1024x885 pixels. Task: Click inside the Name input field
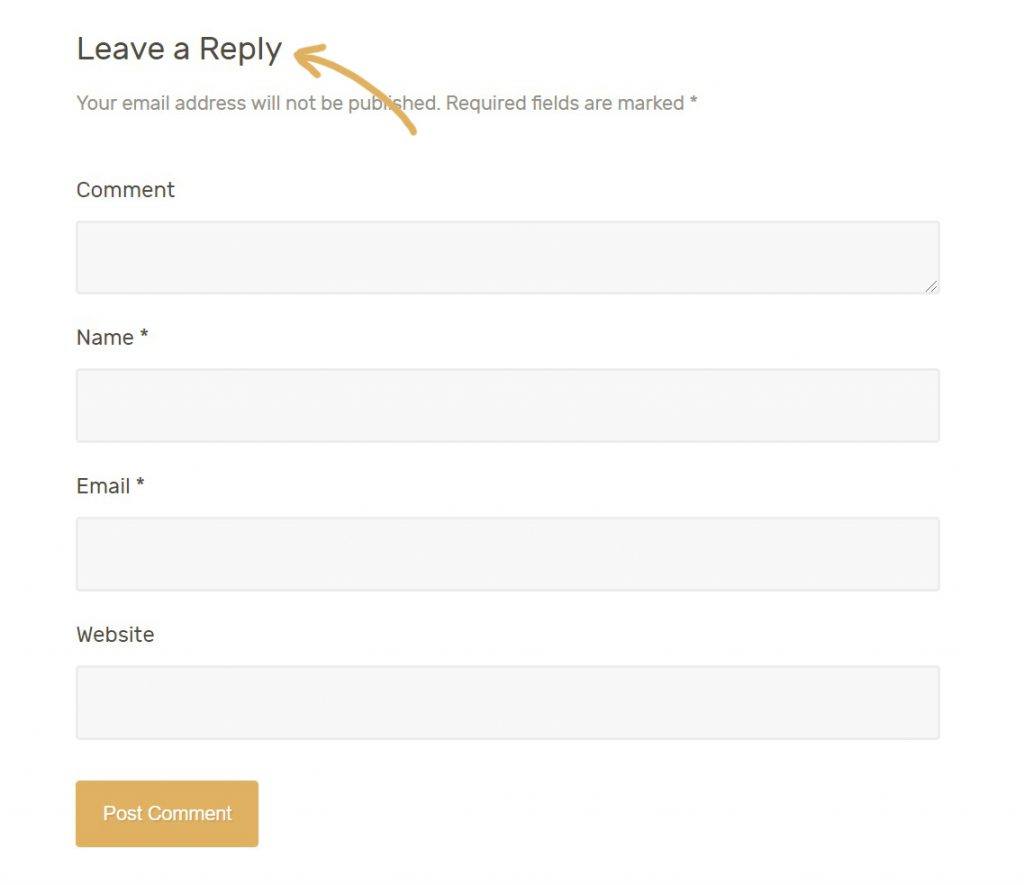coord(507,406)
